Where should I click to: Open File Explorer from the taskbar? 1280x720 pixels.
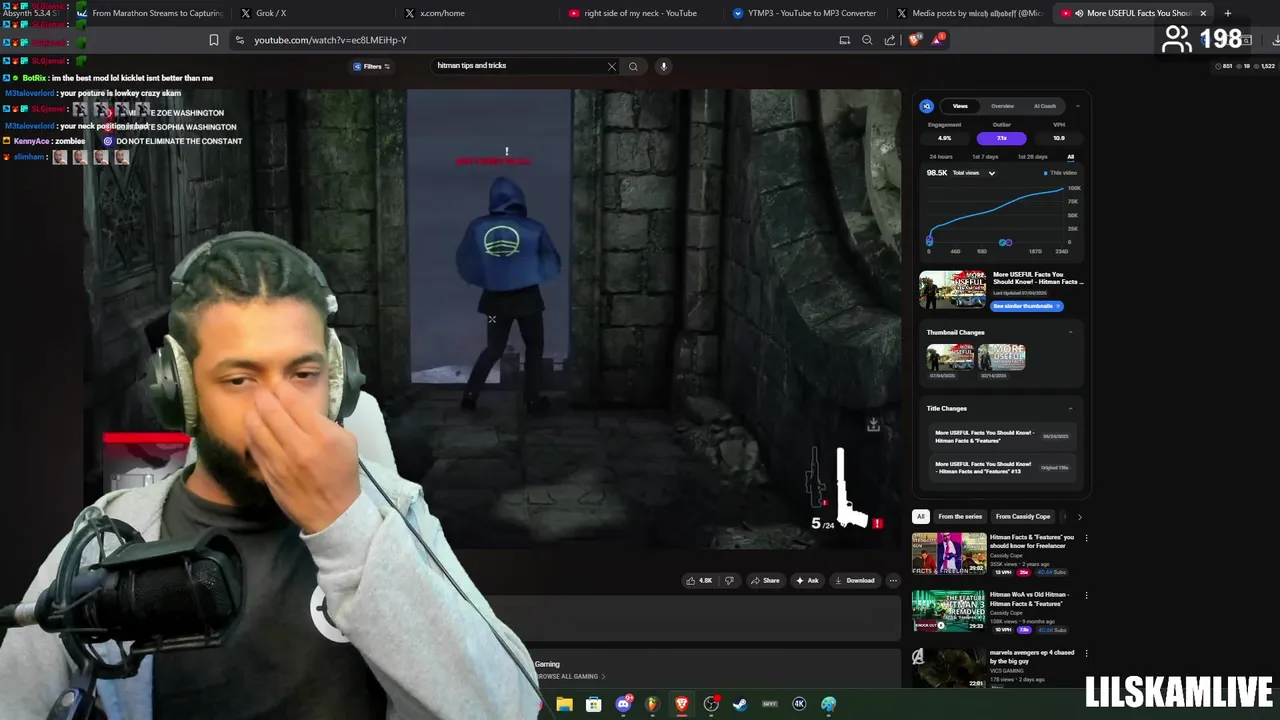565,704
